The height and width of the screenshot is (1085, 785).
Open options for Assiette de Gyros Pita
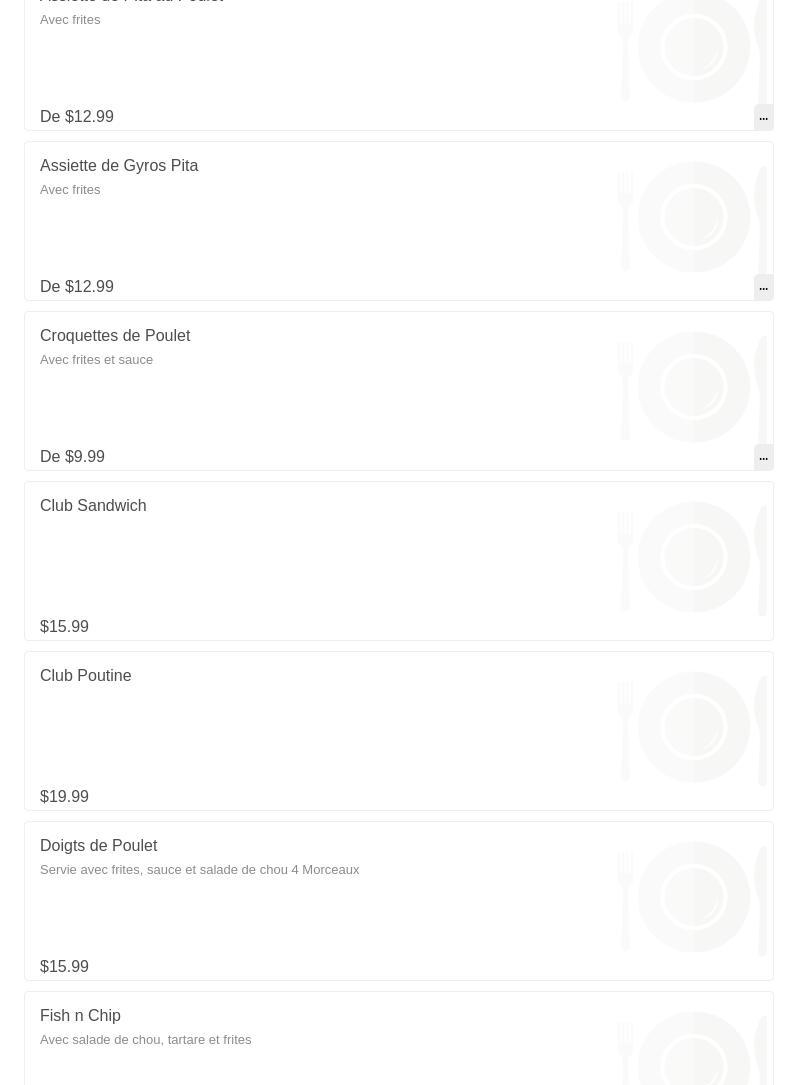click(763, 287)
